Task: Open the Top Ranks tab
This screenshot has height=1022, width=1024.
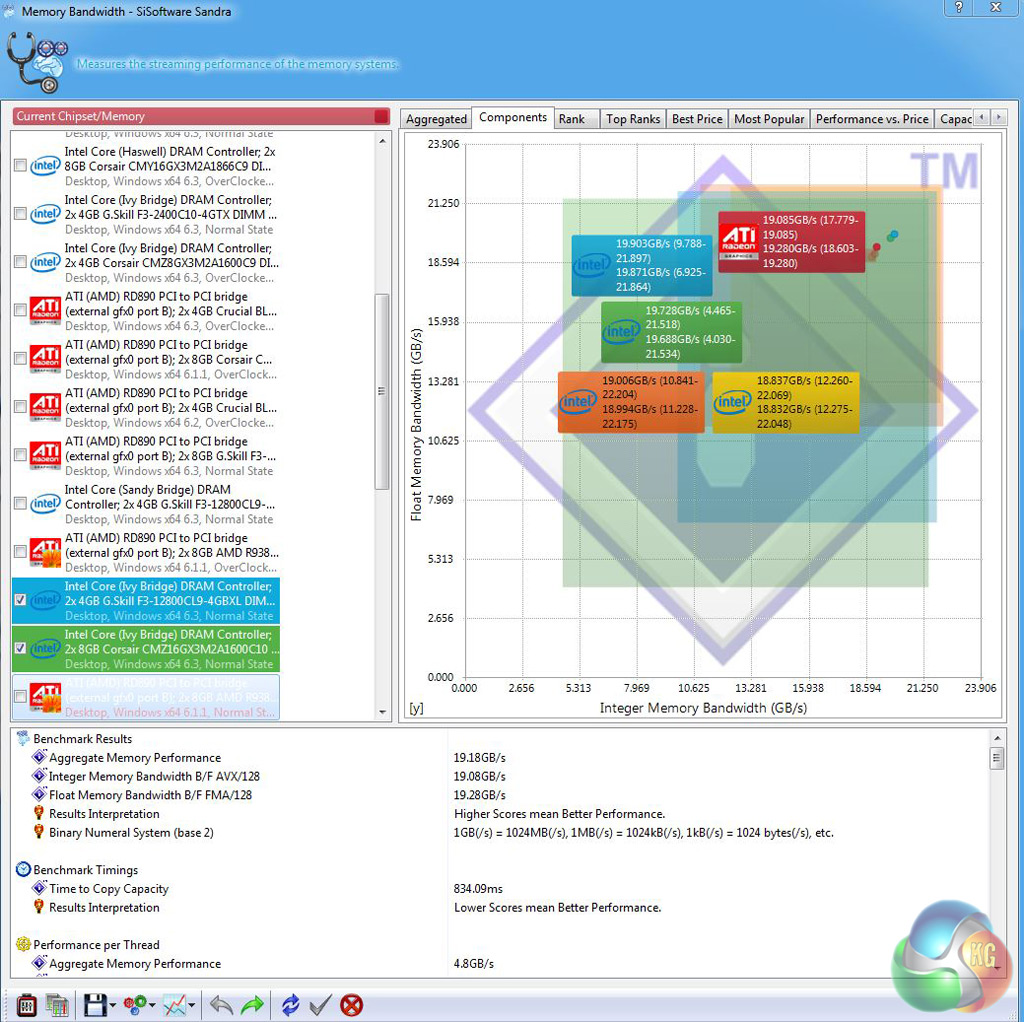Action: (633, 119)
